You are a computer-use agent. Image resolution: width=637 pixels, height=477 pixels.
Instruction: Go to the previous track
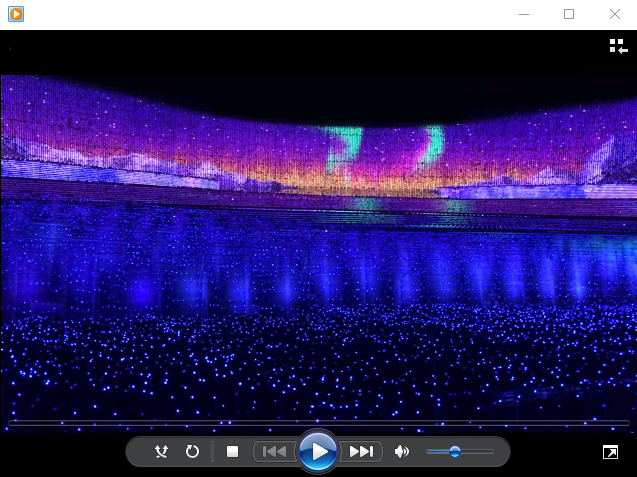coord(275,451)
